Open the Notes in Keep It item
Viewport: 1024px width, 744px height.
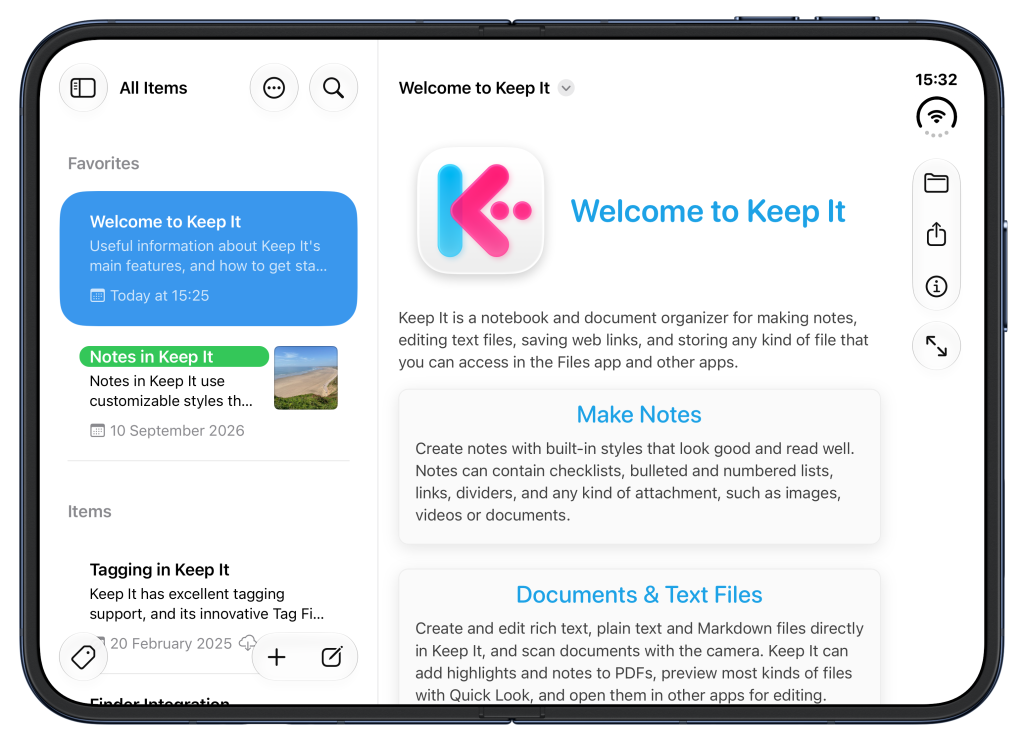click(208, 392)
